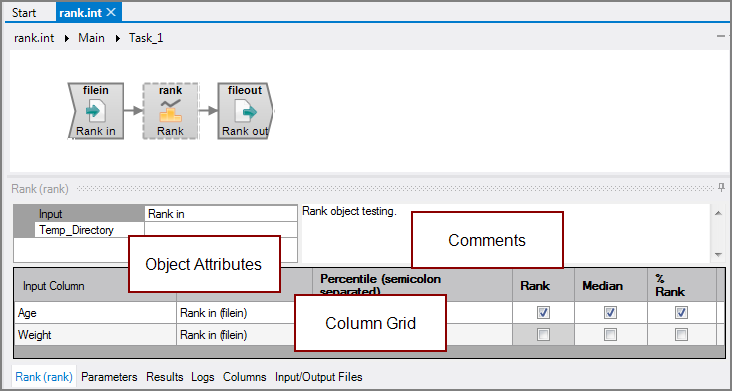This screenshot has width=732, height=391.
Task: Expand breadcrumb arrow after rank.int
Action: [x=67, y=38]
